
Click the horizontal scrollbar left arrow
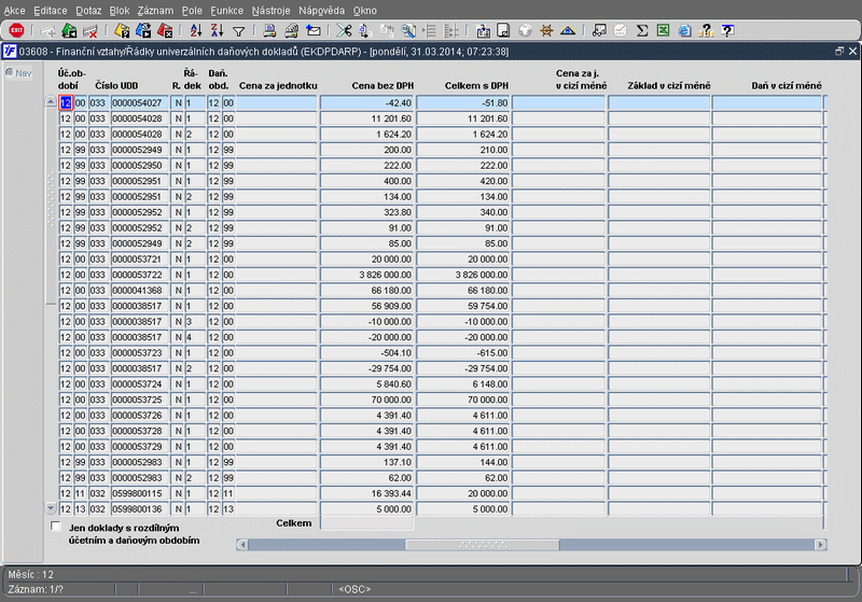coord(242,544)
